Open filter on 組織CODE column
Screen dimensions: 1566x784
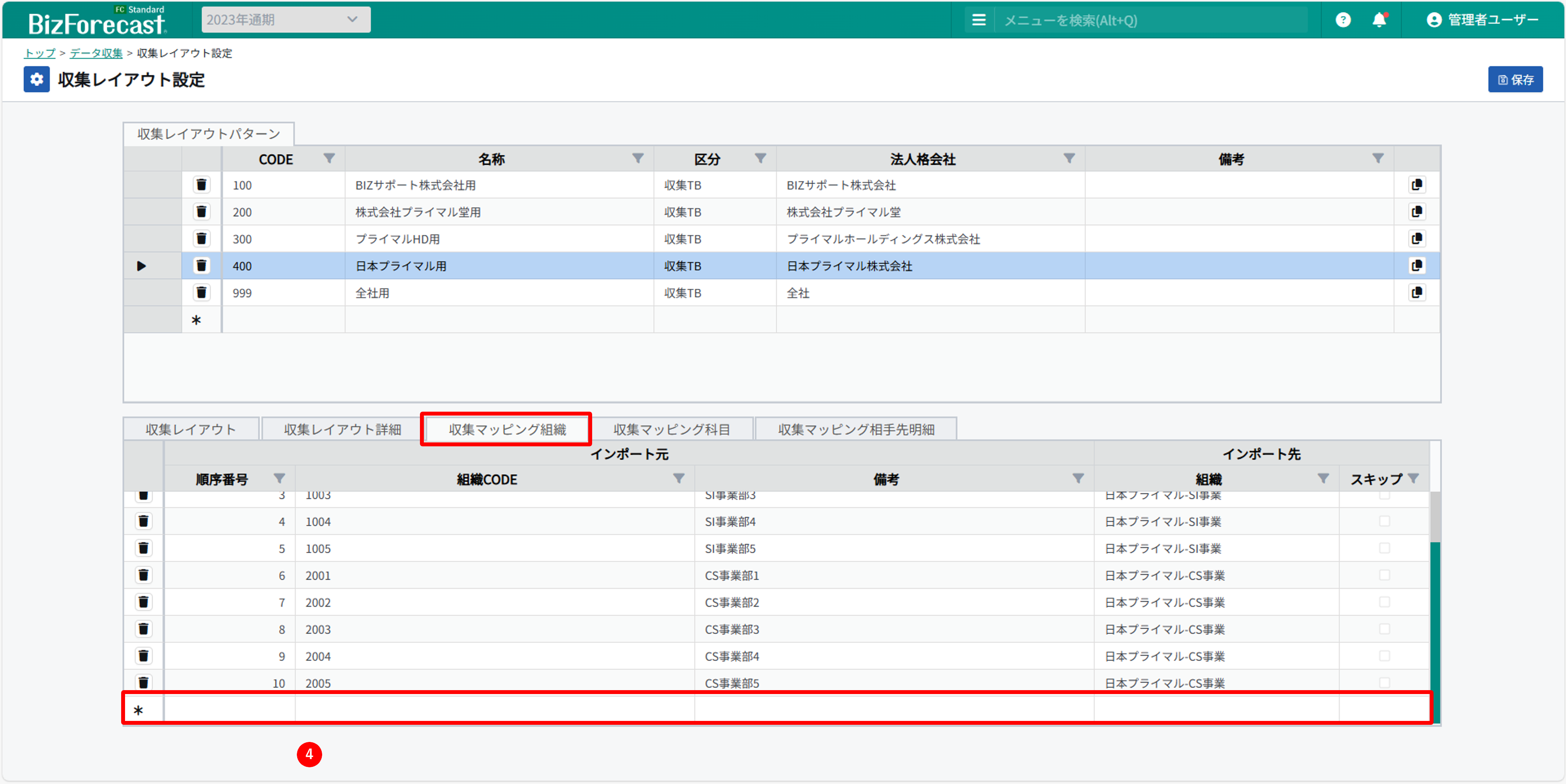pos(679,479)
